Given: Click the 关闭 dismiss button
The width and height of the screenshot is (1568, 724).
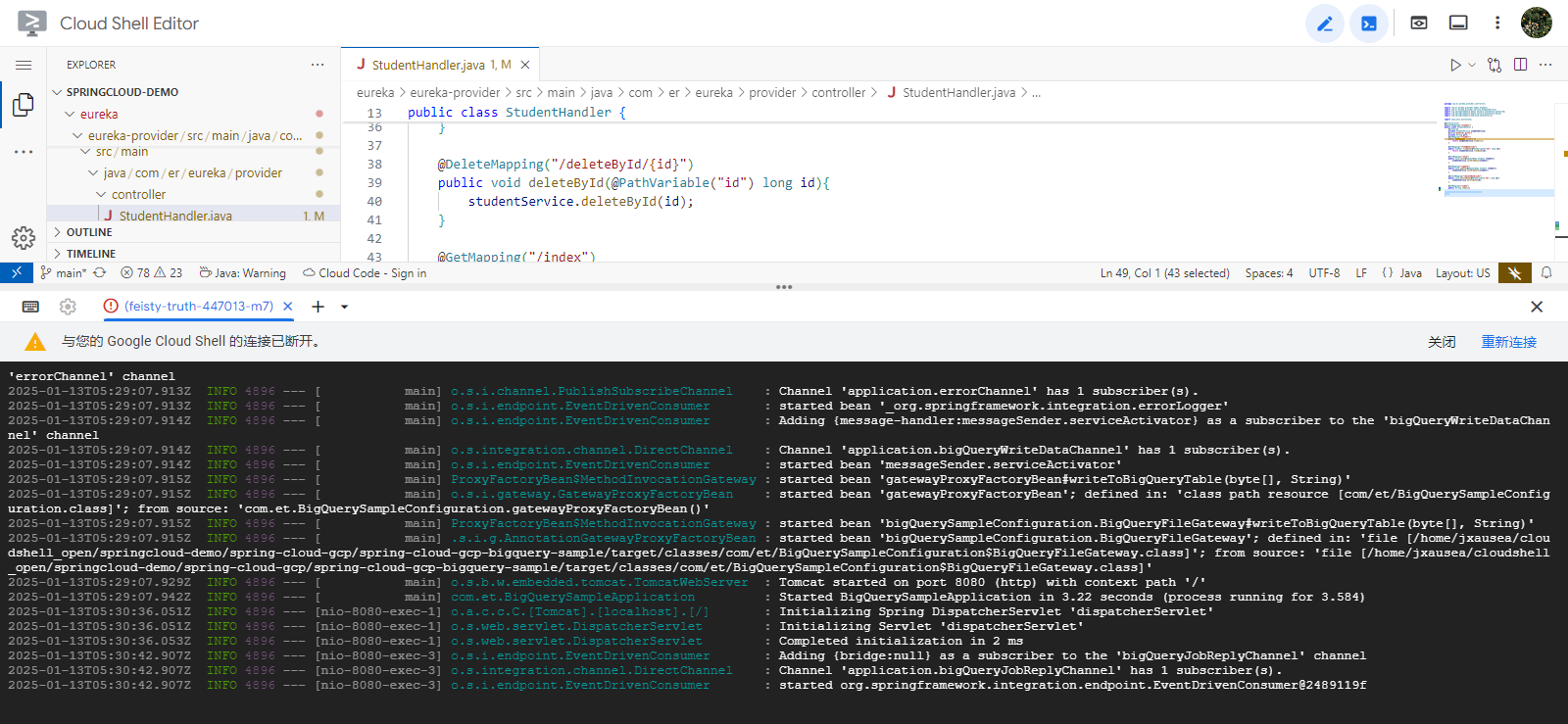Looking at the screenshot, I should pyautogui.click(x=1442, y=342).
